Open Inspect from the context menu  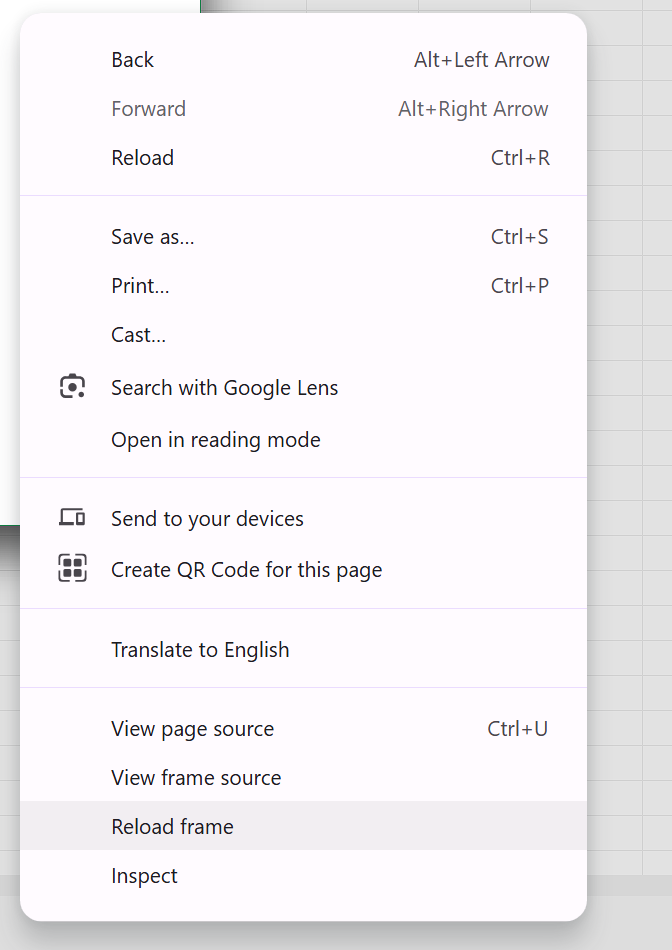coord(304,875)
